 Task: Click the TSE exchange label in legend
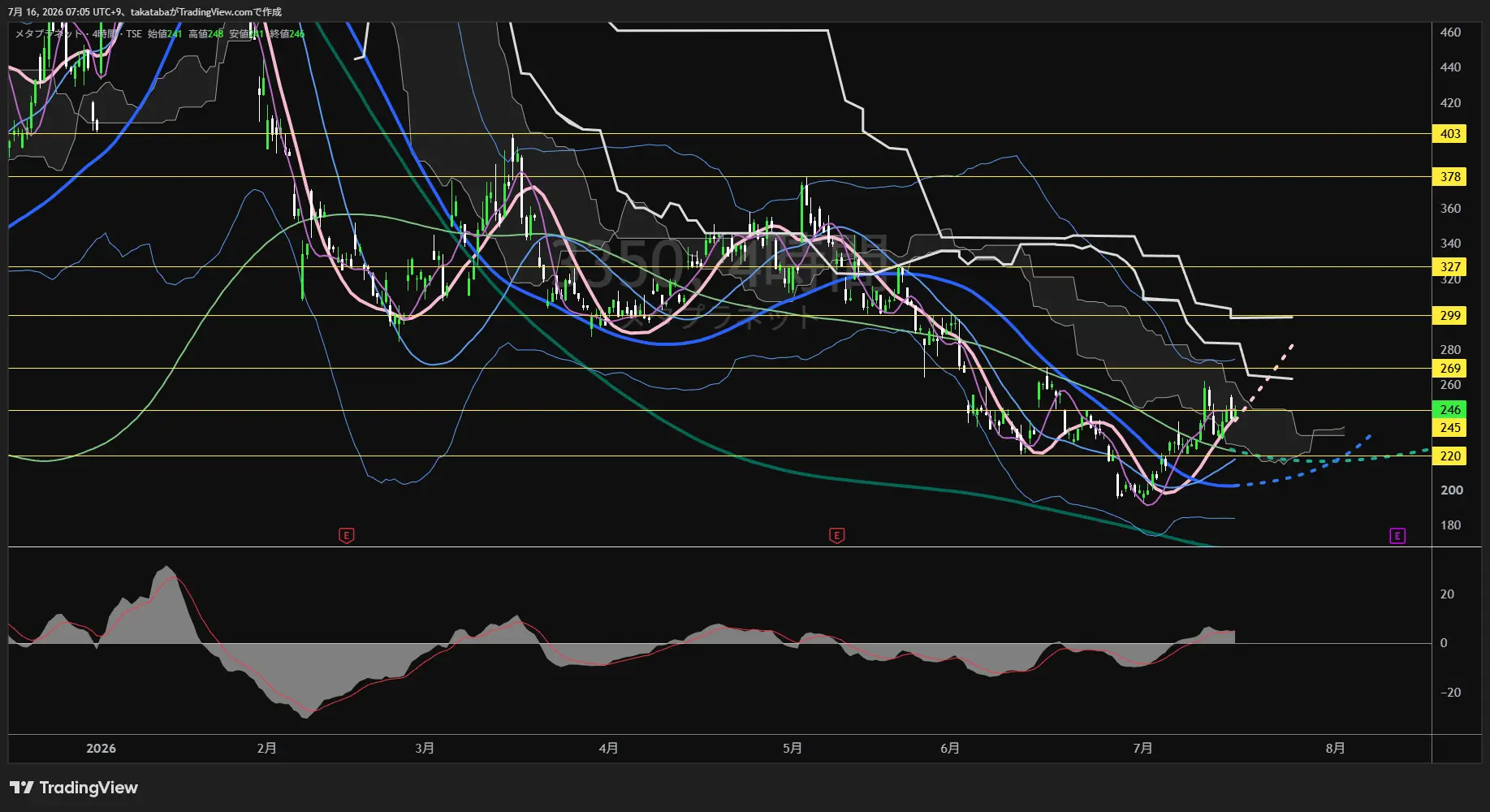click(x=133, y=34)
